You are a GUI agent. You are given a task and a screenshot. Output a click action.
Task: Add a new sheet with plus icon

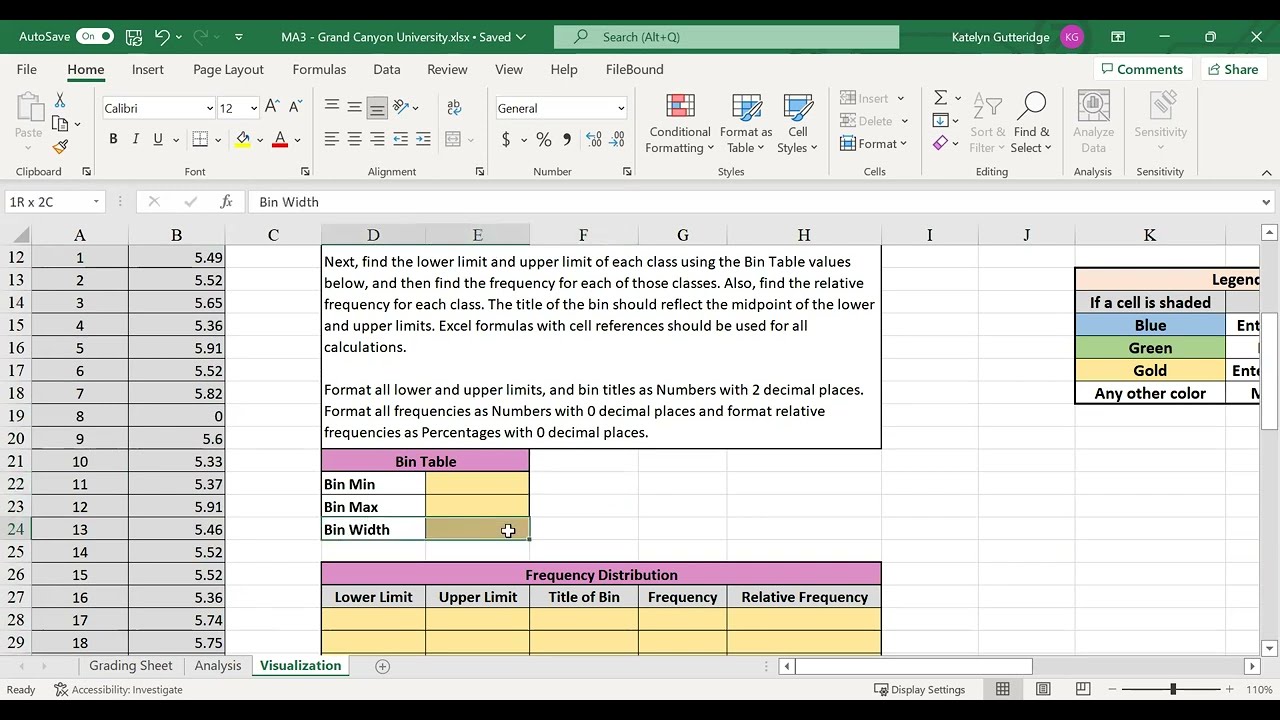(382, 666)
